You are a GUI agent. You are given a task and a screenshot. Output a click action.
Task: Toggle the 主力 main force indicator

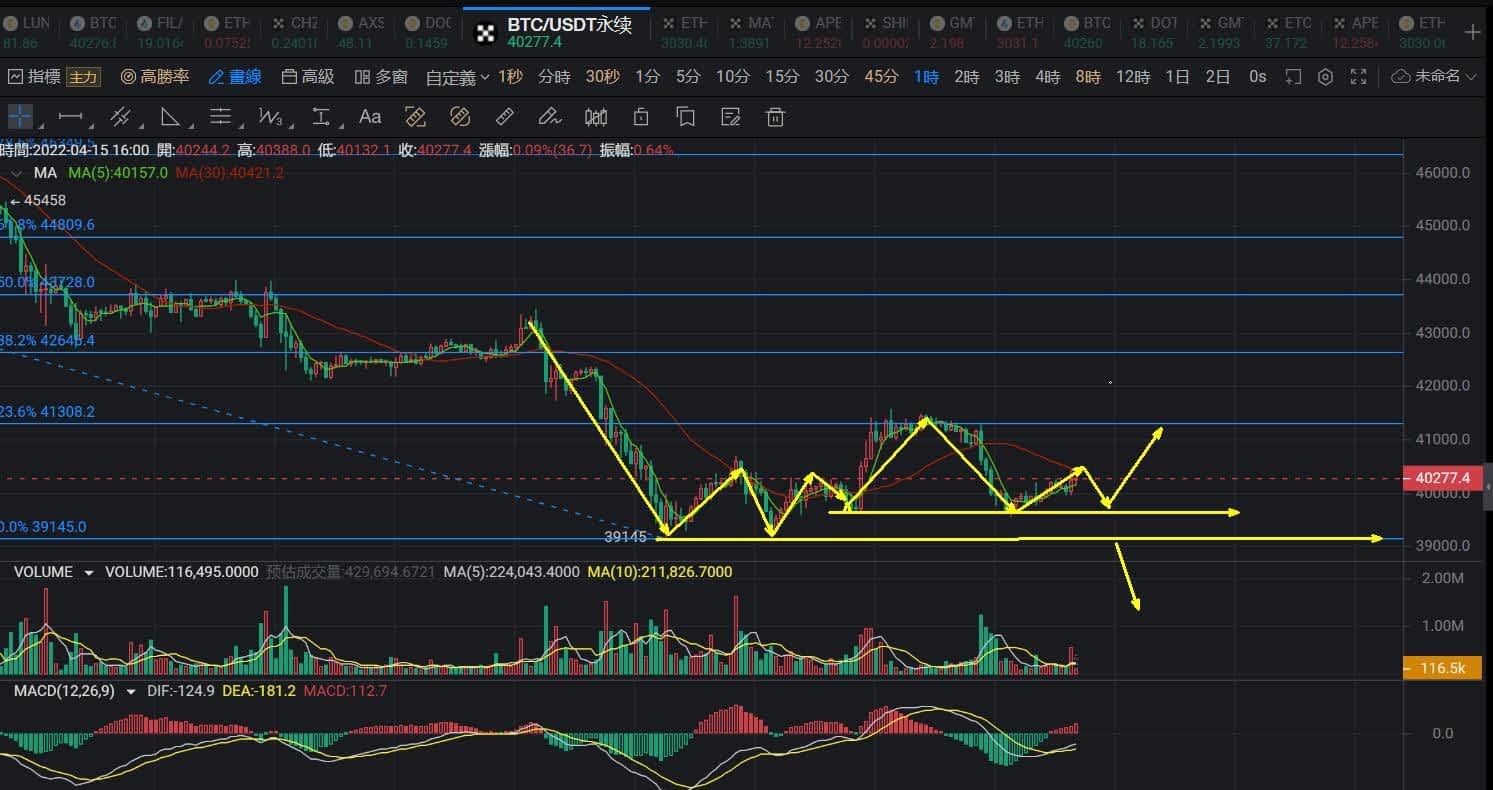(84, 77)
